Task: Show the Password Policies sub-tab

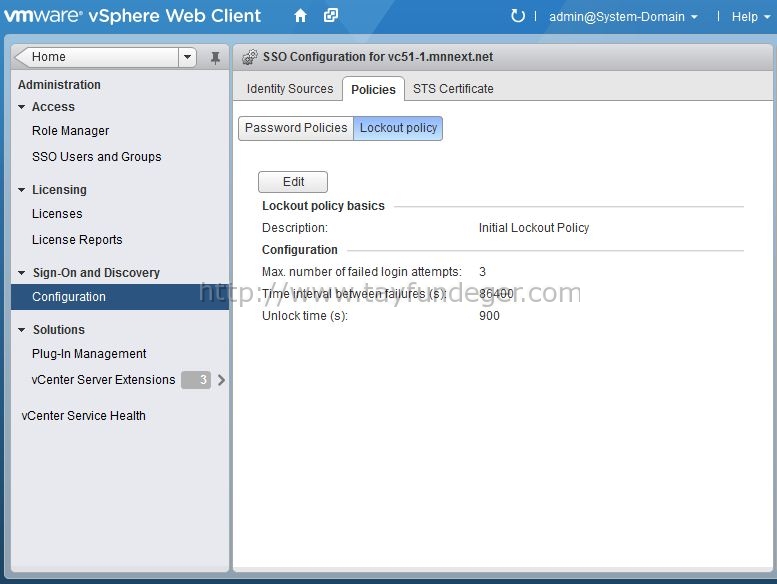Action: pyautogui.click(x=296, y=128)
